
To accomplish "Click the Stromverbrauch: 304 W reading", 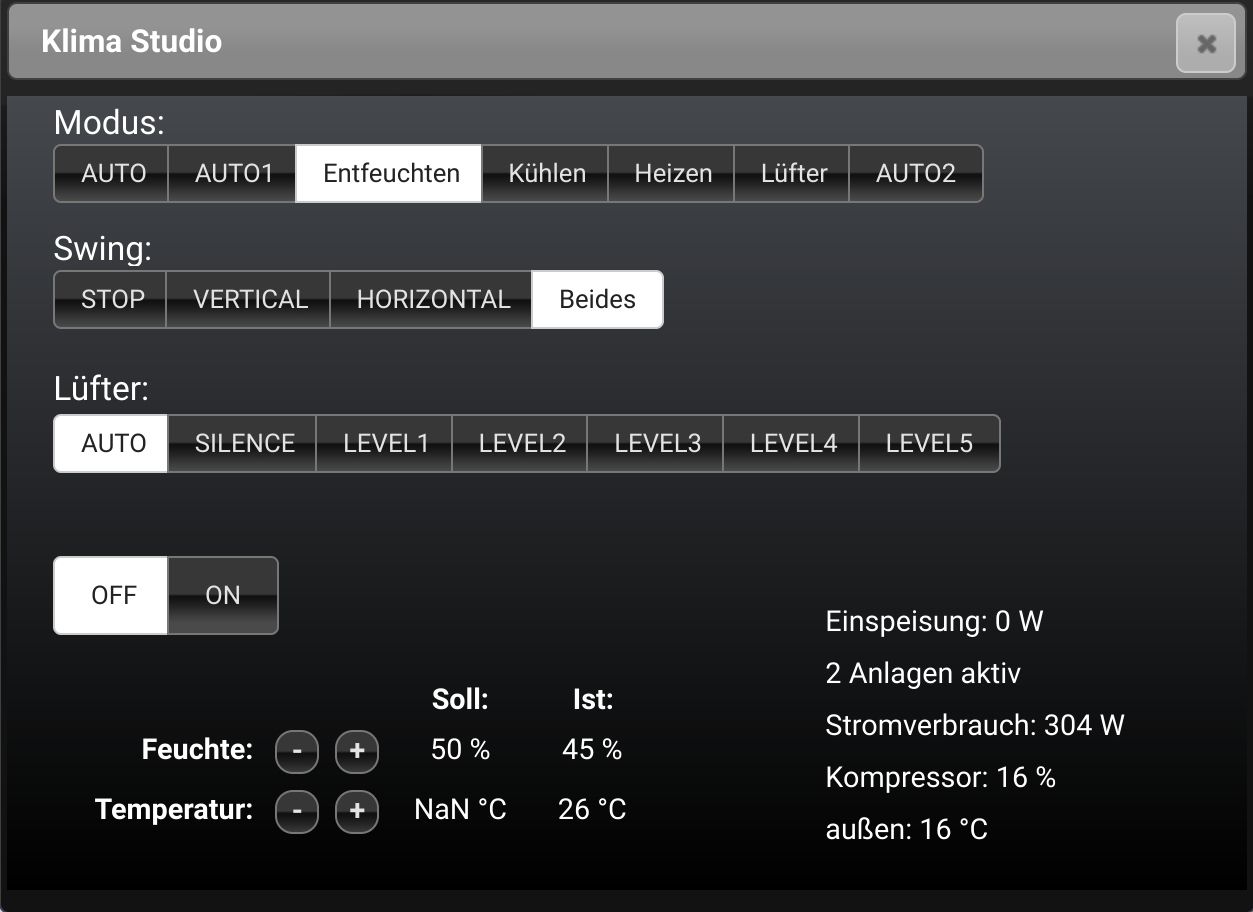I will point(975,725).
